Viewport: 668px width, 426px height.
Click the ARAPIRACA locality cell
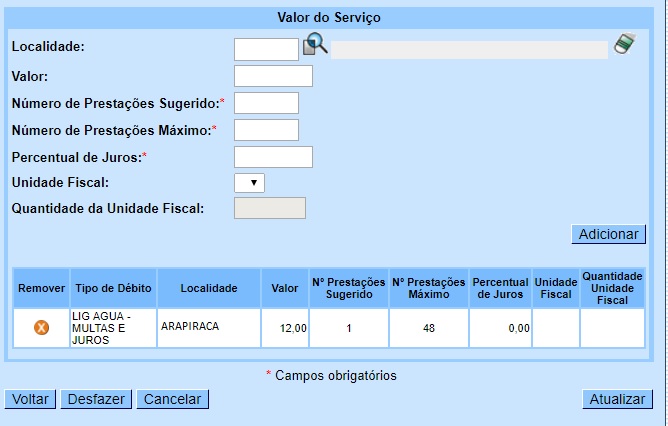(x=209, y=327)
